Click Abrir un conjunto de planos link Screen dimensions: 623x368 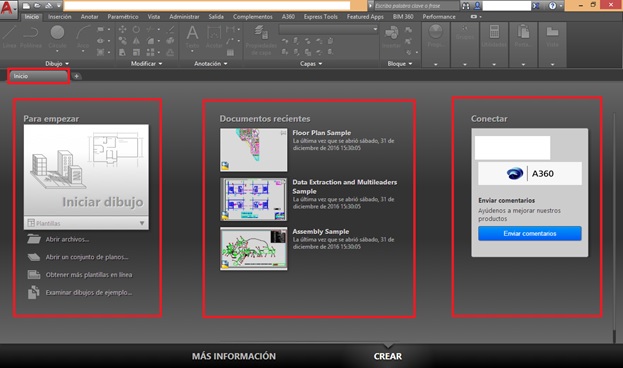[87, 257]
